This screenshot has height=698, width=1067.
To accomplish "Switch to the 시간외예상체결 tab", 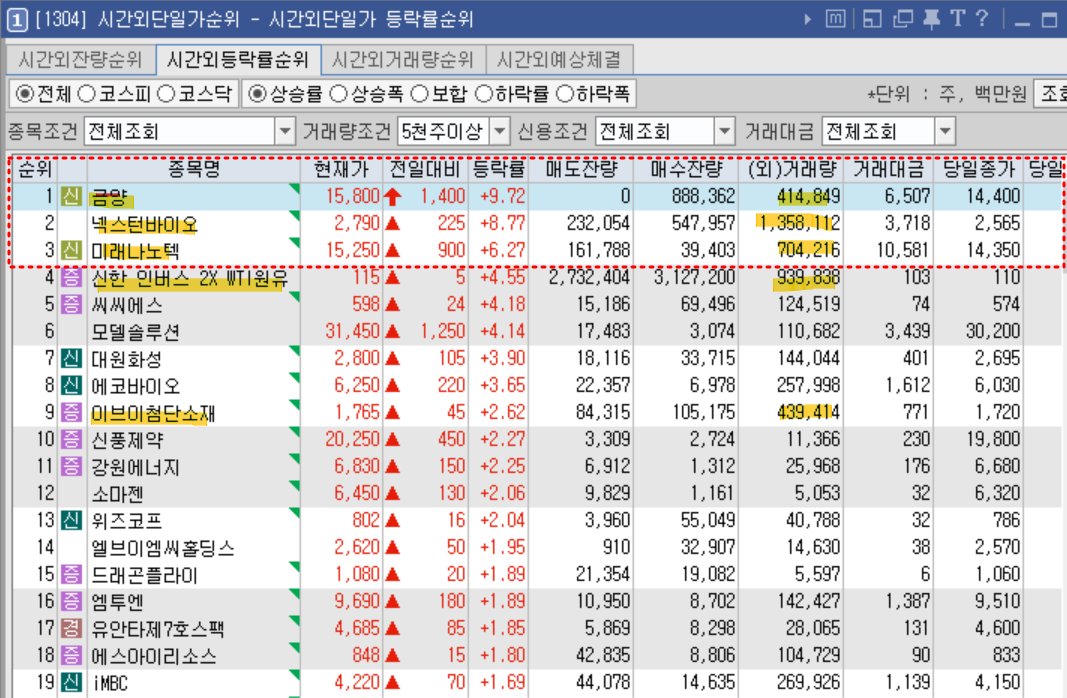I will (559, 60).
